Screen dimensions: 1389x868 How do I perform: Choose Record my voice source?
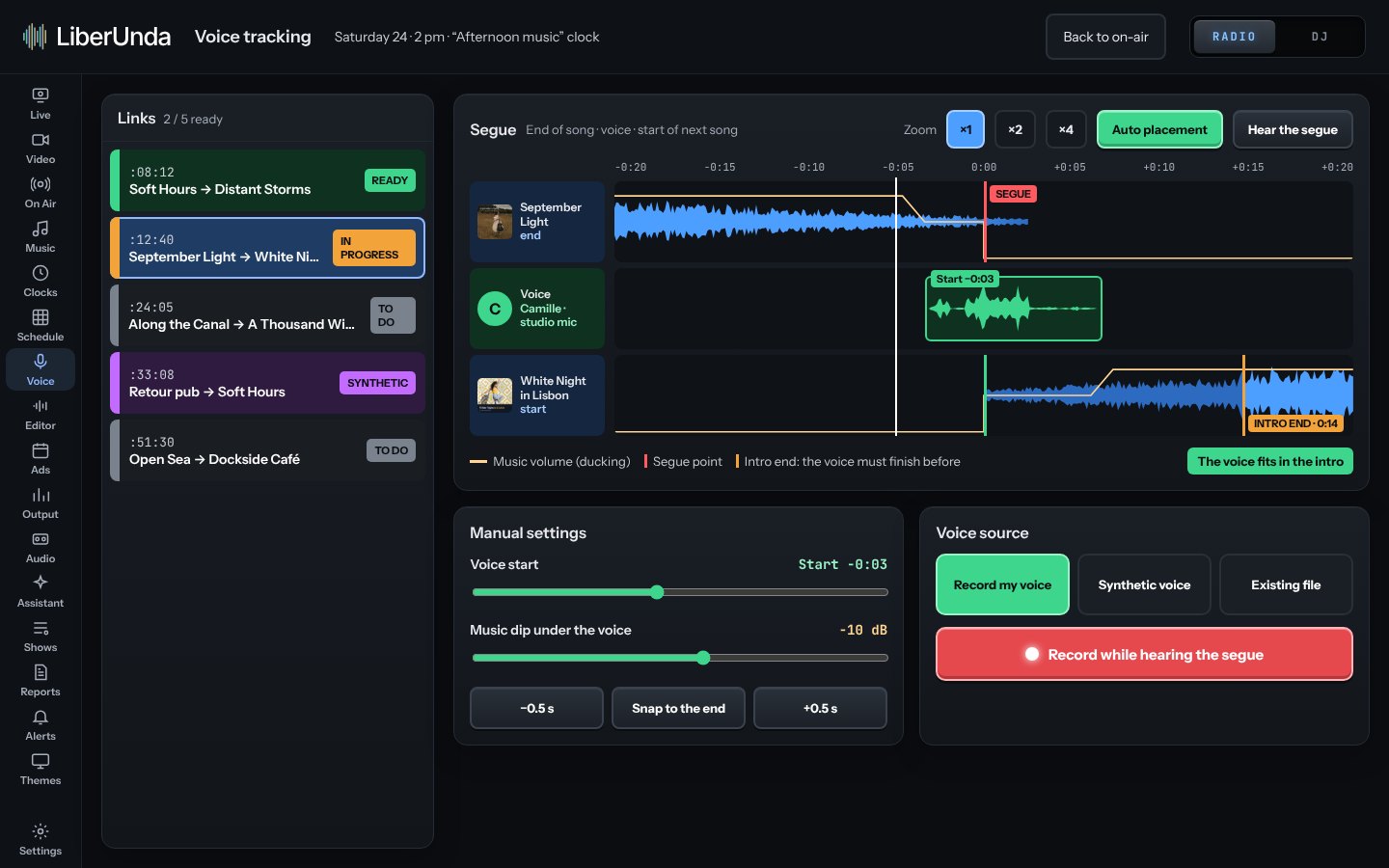(1002, 584)
